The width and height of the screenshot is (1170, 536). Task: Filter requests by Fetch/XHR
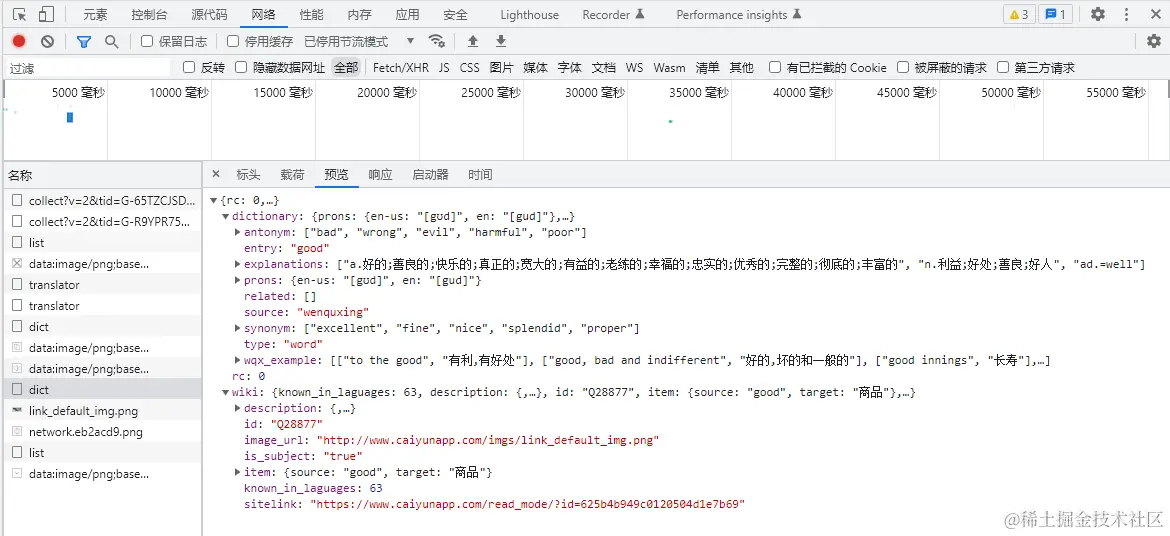pyautogui.click(x=401, y=67)
